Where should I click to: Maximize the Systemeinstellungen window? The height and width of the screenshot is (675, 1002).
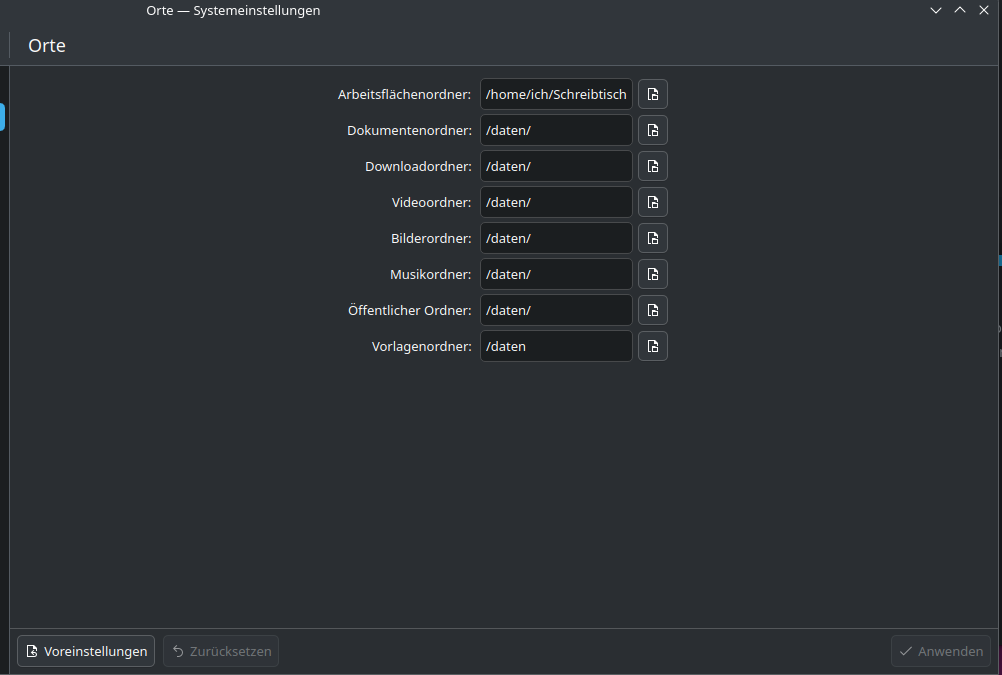click(960, 10)
